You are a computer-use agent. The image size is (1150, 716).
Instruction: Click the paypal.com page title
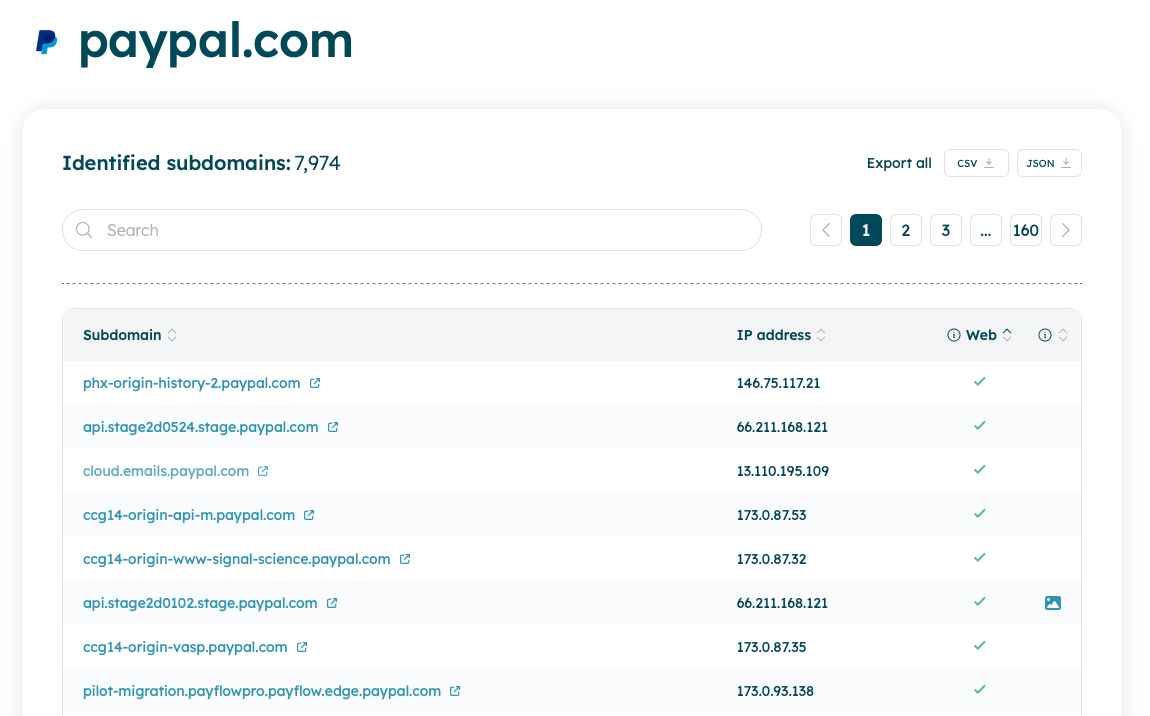216,42
